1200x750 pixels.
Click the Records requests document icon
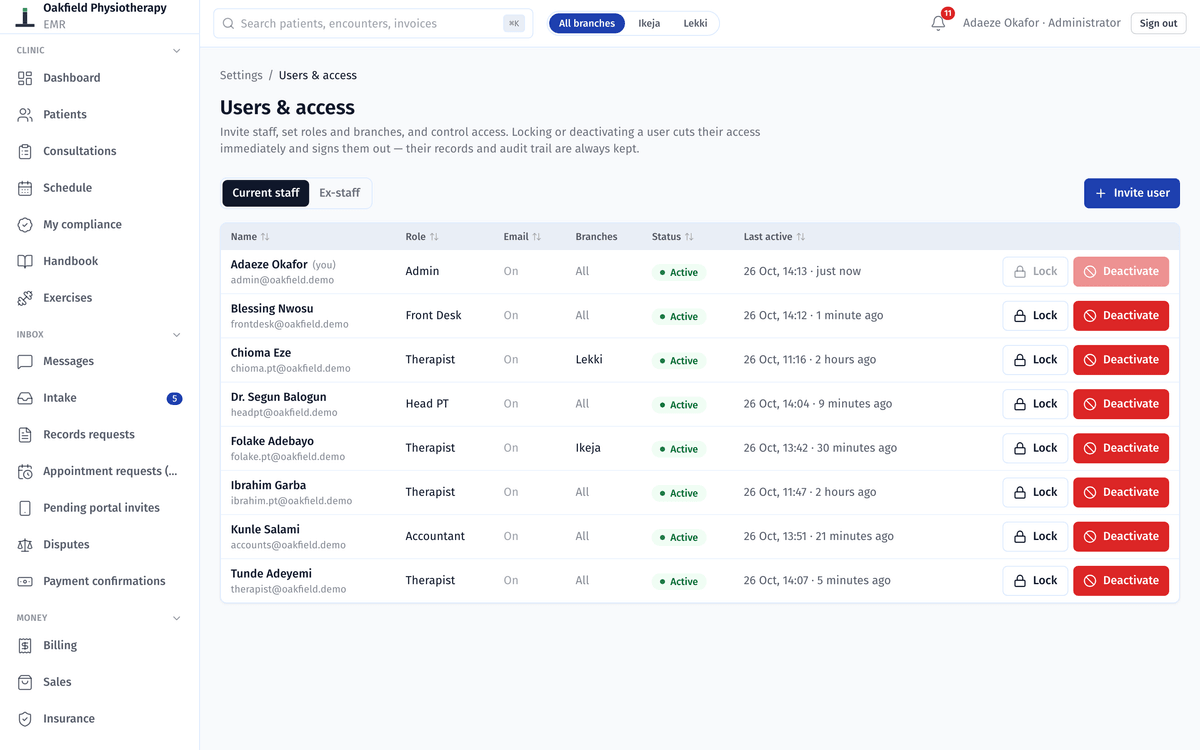pos(25,435)
